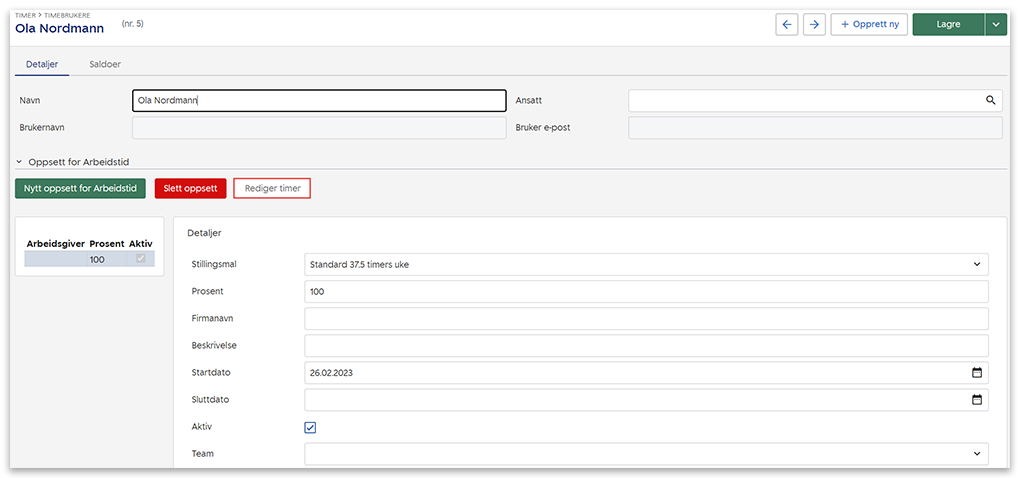Image resolution: width=1020 pixels, height=478 pixels.
Task: Click the next record arrow icon
Action: (x=814, y=25)
